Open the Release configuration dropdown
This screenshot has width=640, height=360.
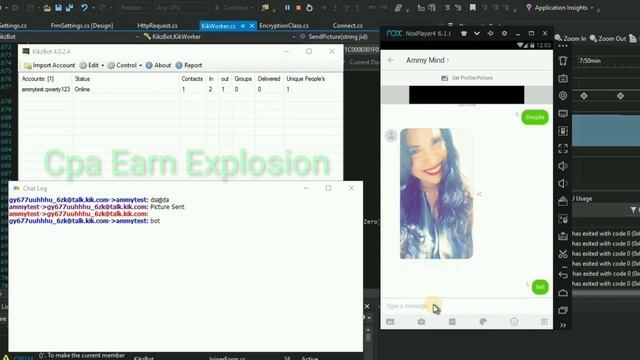[x=135, y=8]
